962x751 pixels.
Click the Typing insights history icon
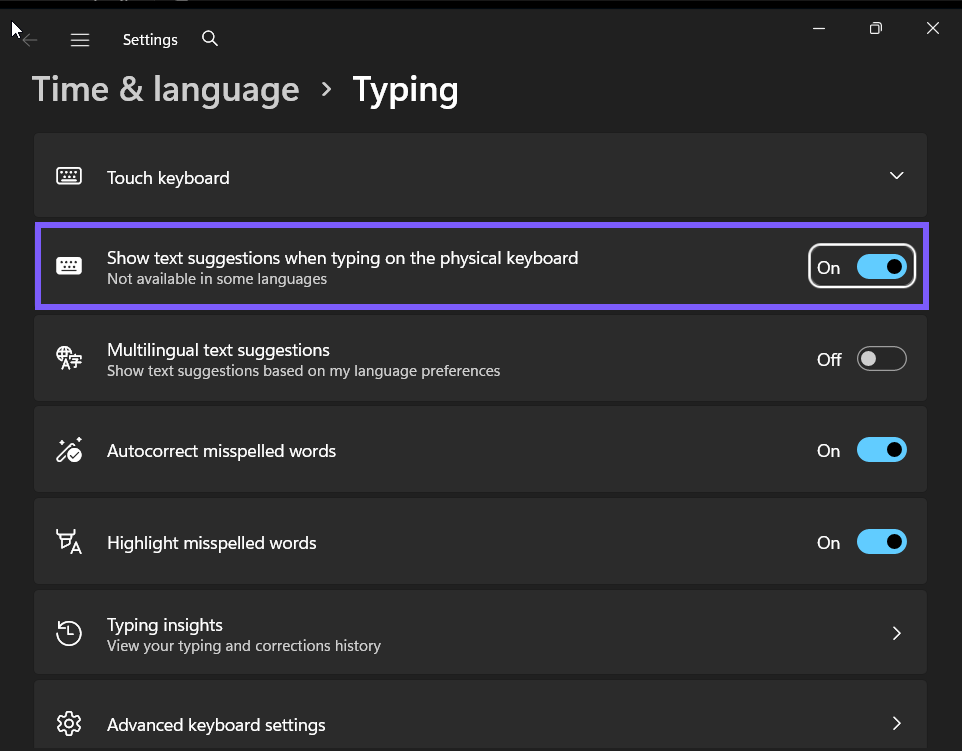(69, 633)
